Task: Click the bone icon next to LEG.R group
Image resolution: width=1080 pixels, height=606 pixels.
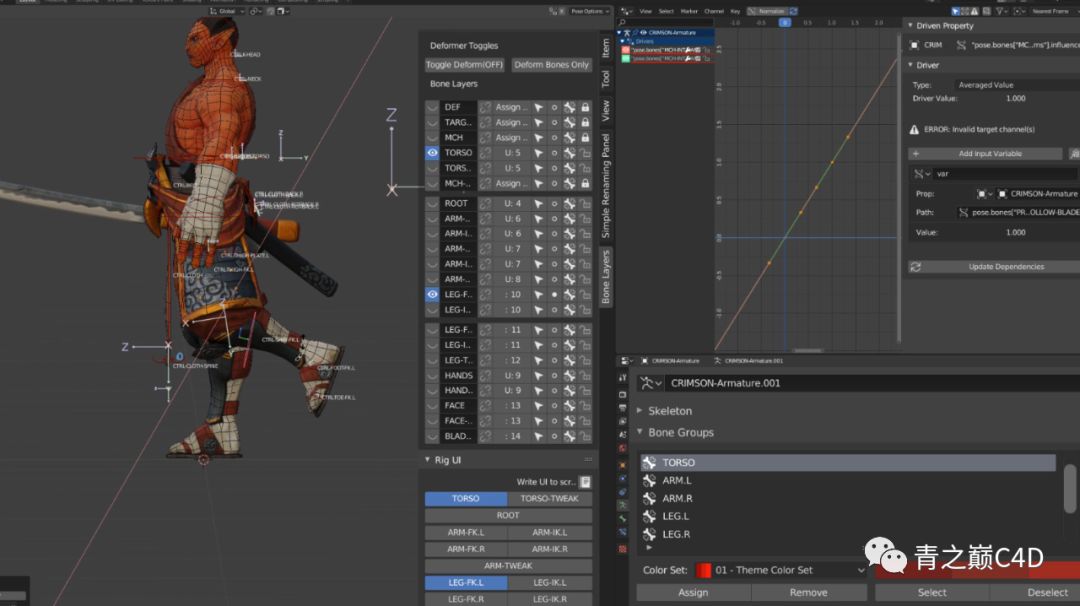Action: [x=649, y=534]
